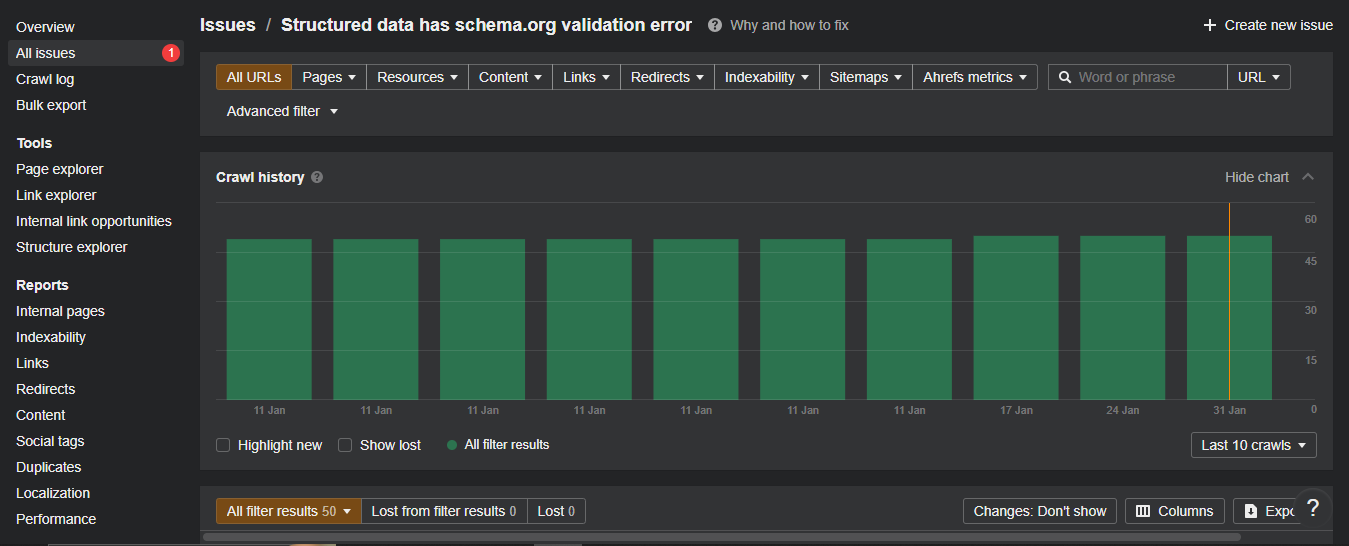1349x546 pixels.
Task: Select the All URLs filter tab
Action: [x=254, y=77]
